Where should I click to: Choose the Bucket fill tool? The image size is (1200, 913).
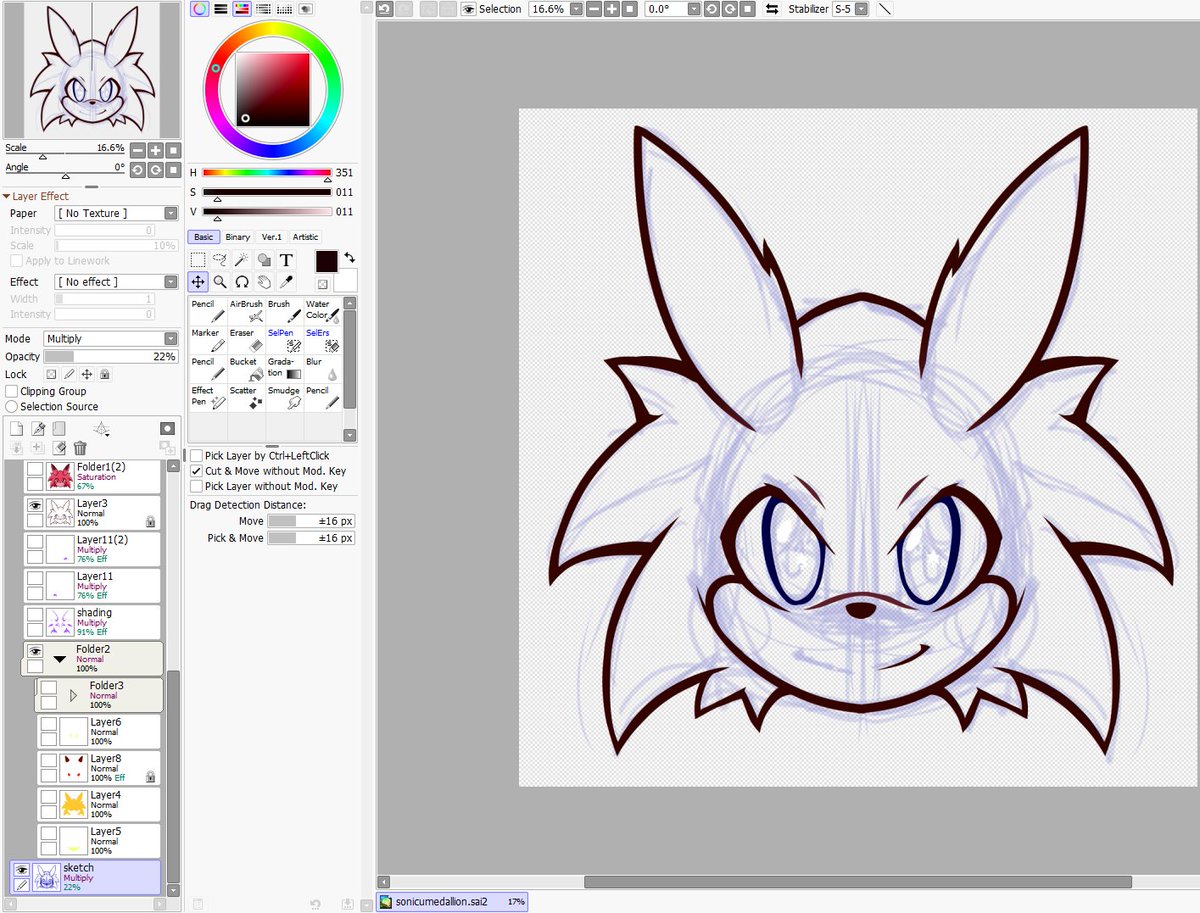(246, 368)
